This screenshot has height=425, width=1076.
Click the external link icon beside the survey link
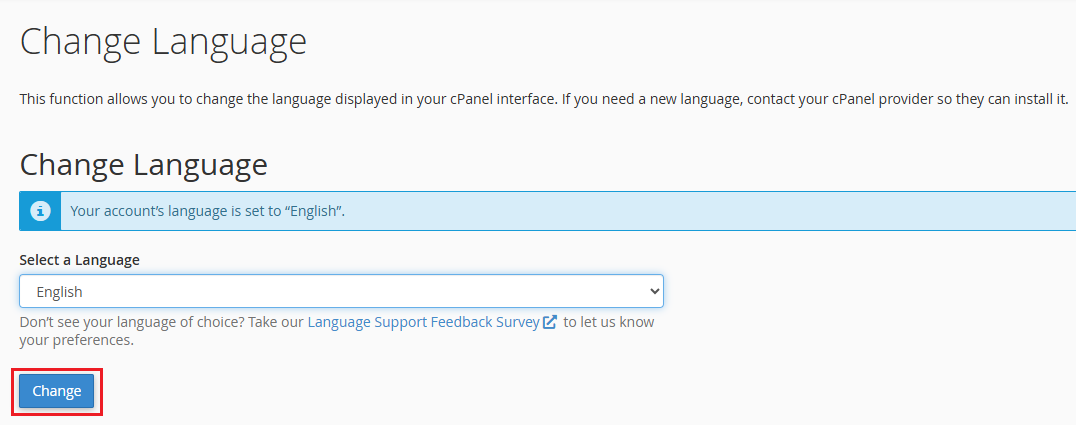point(550,322)
